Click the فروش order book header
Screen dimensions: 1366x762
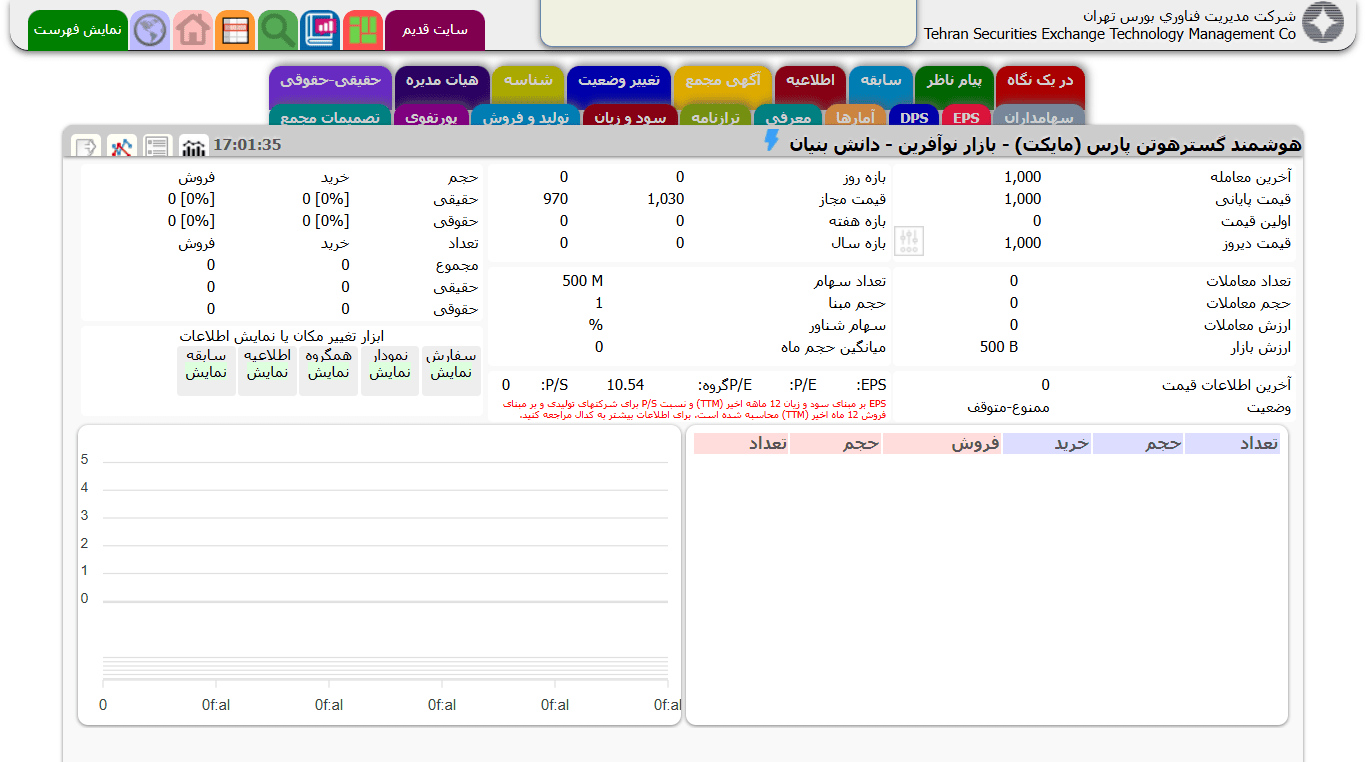(942, 444)
